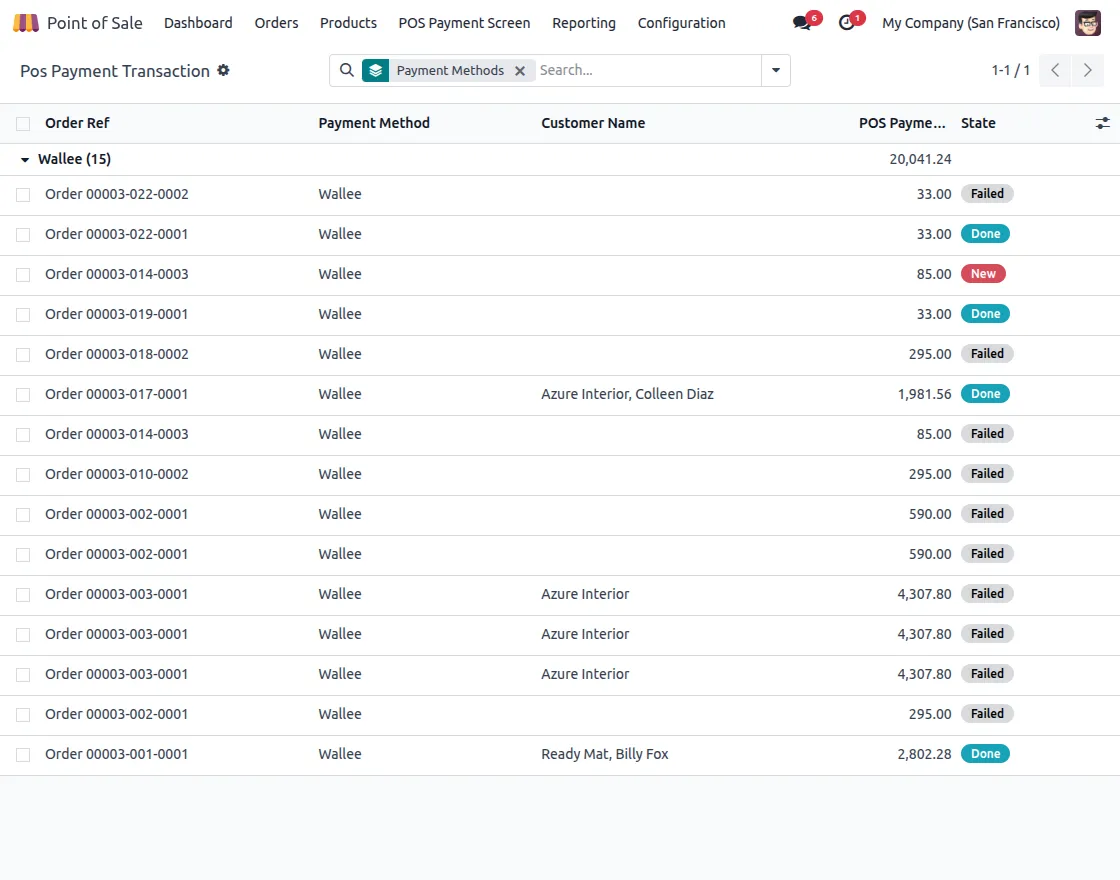Click the gear icon beside Pos Payment Transaction
Viewport: 1120px width, 880px height.
tap(224, 70)
